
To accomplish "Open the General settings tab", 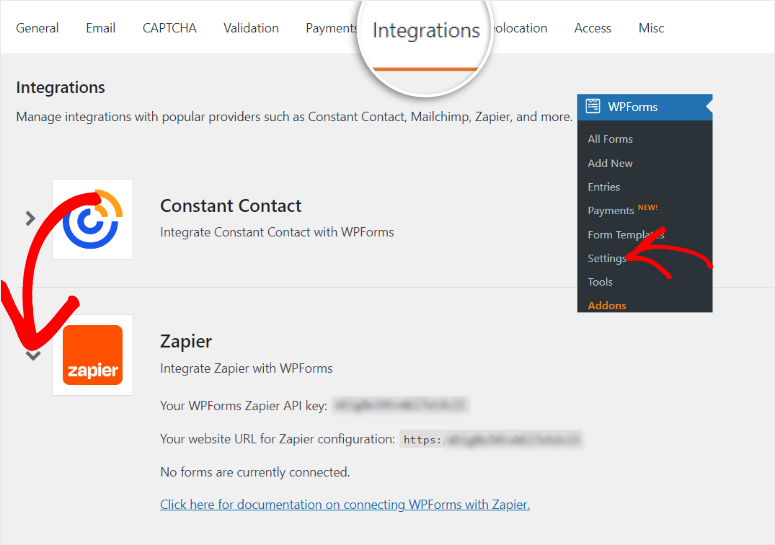I will 37,28.
